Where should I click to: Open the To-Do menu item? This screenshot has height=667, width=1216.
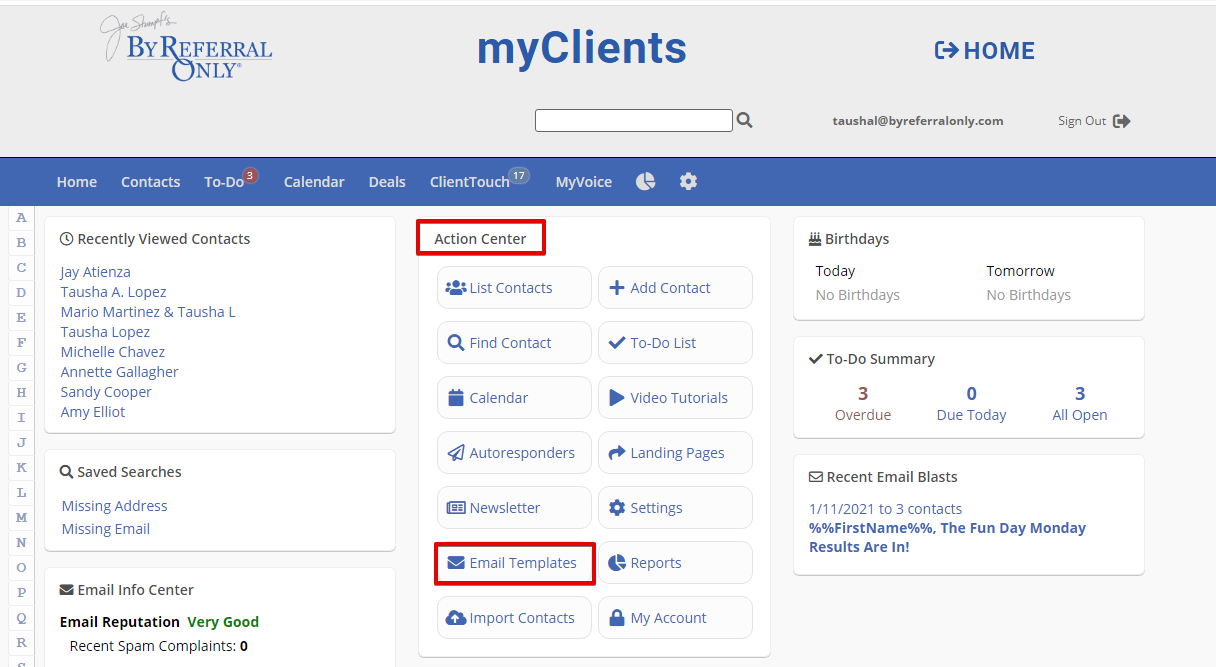(224, 182)
